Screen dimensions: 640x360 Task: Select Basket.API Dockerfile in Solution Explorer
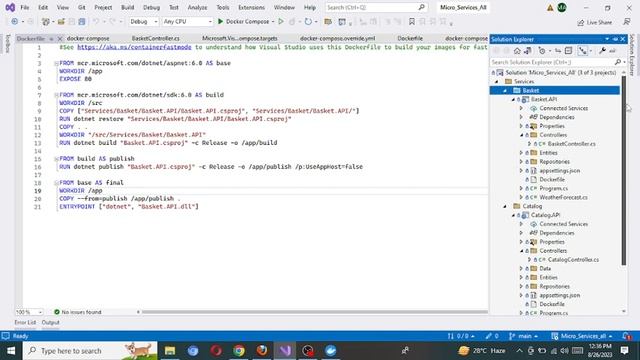click(552, 180)
